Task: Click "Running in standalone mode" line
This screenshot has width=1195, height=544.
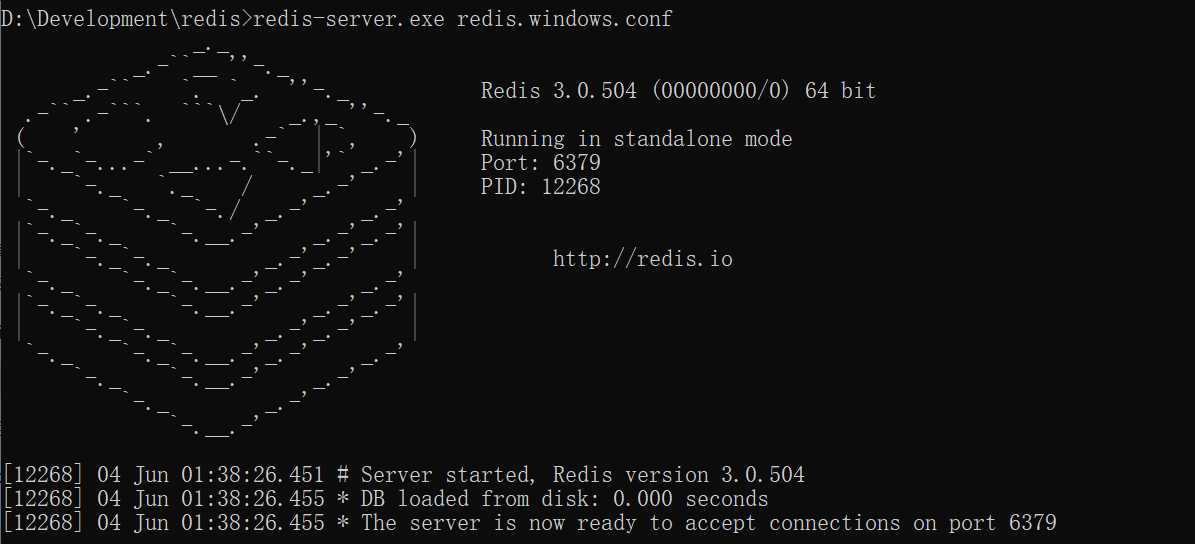Action: click(x=636, y=139)
